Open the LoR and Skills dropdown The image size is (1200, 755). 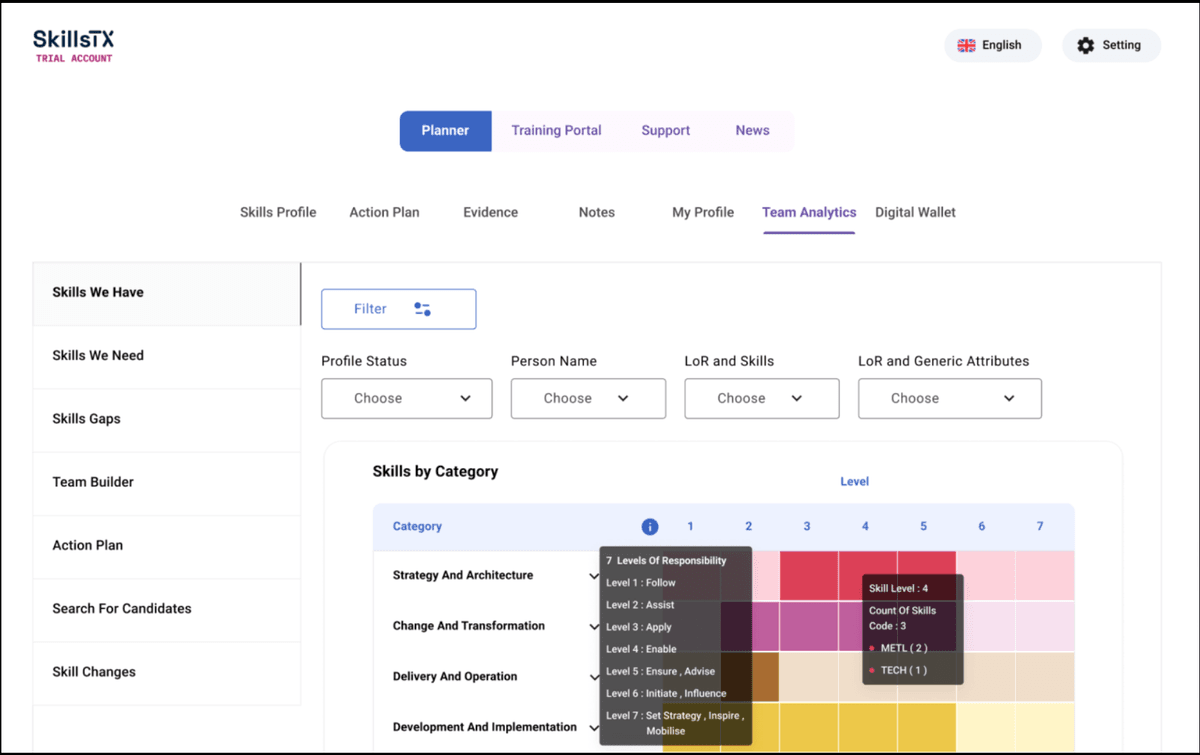coord(761,398)
